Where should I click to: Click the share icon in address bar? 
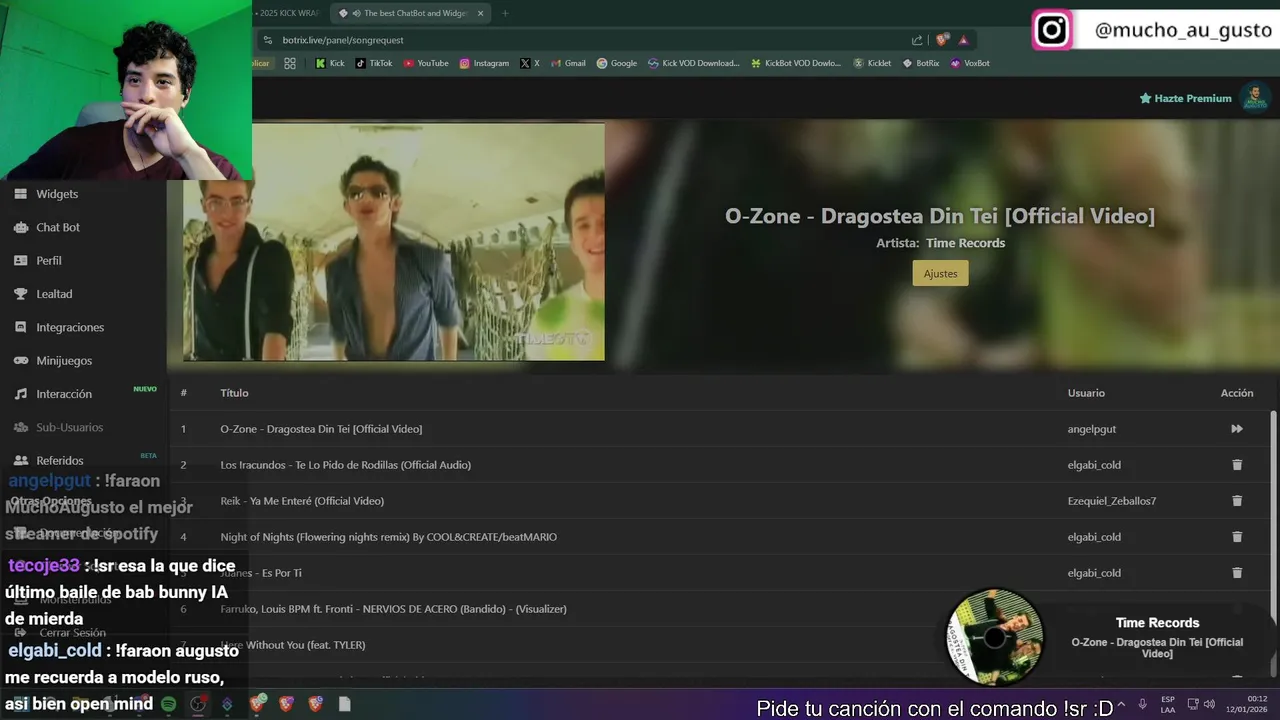tap(917, 40)
